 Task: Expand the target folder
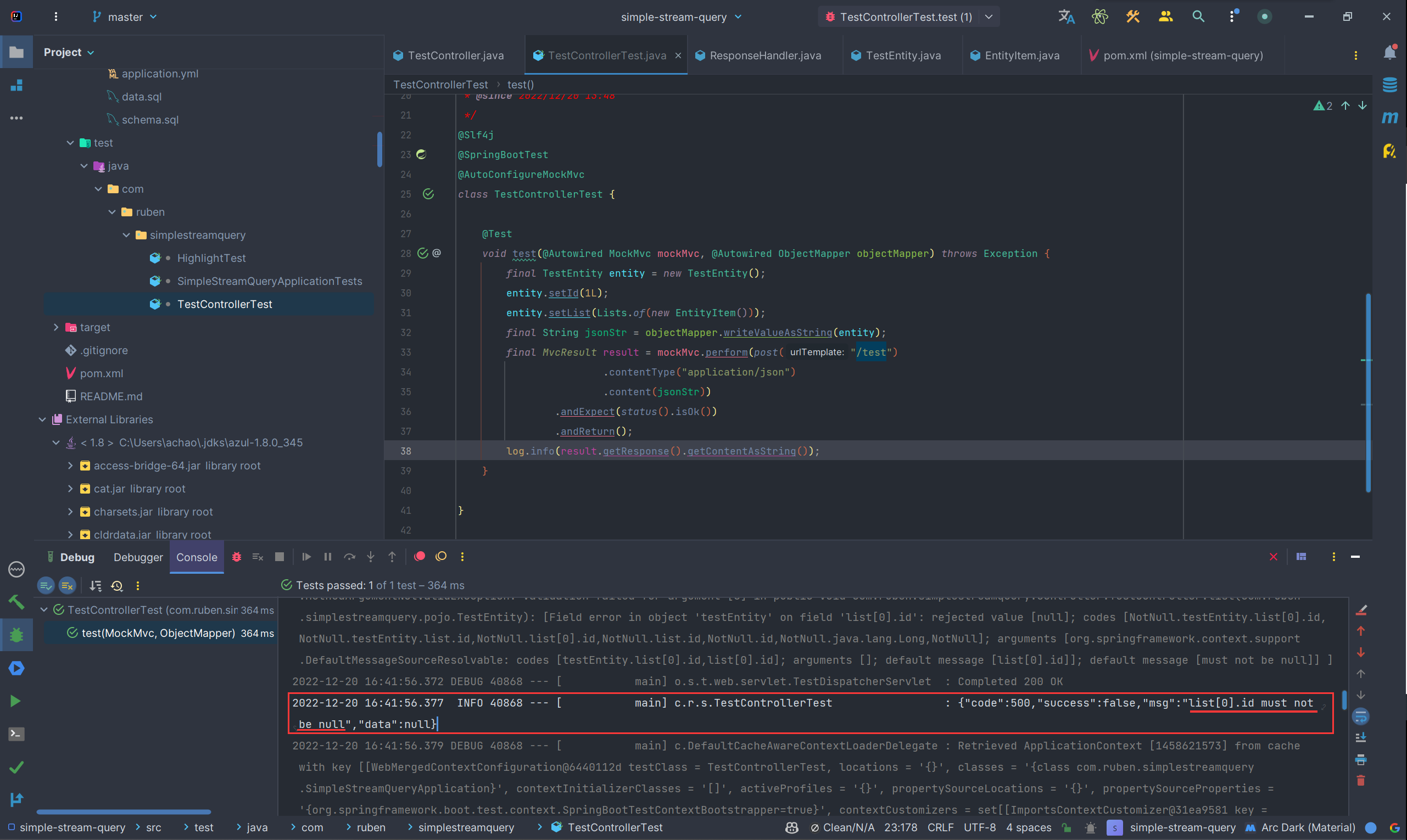[56, 327]
